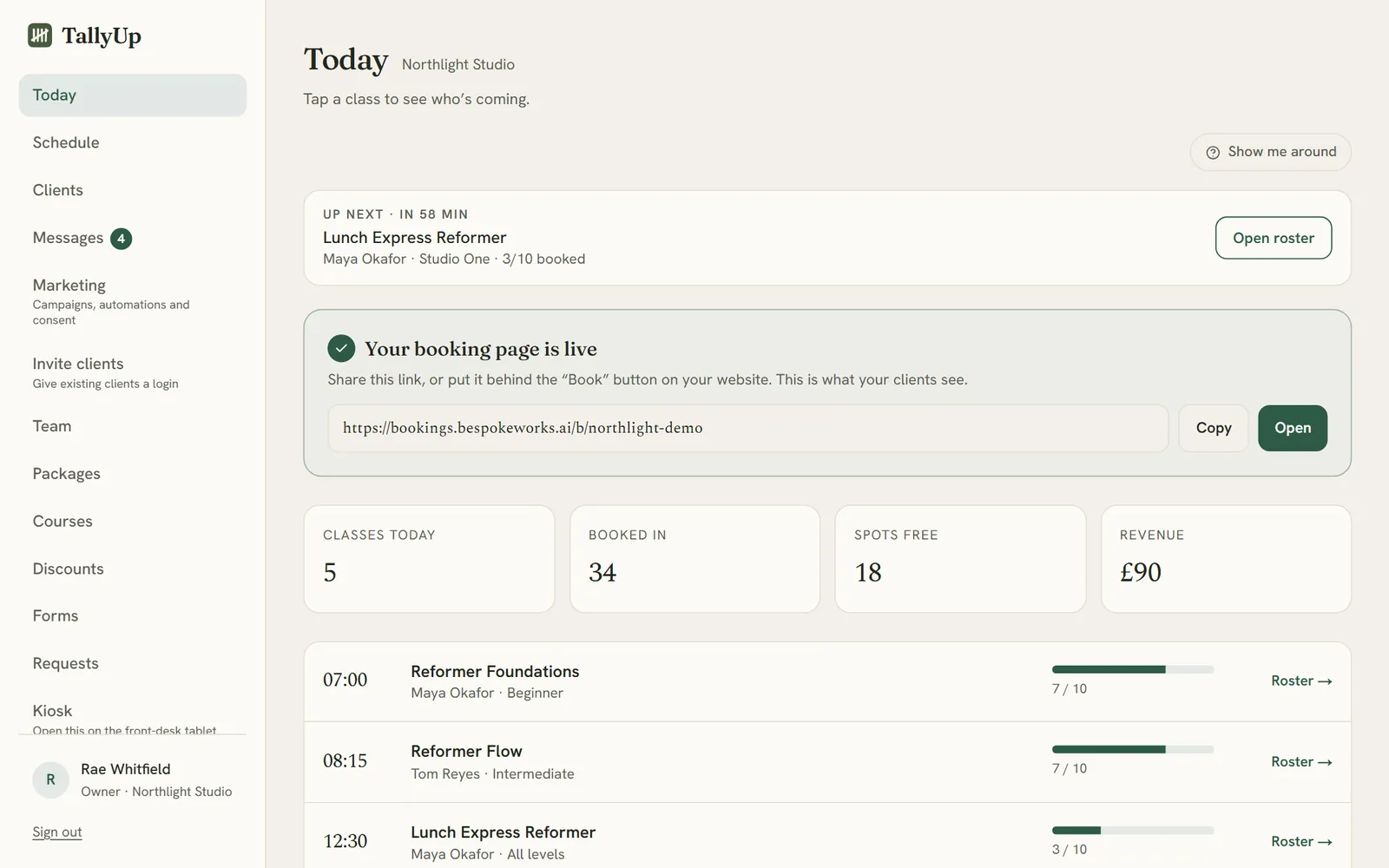Image resolution: width=1389 pixels, height=868 pixels.
Task: Click the Reformer Foundations class title
Action: click(x=495, y=672)
